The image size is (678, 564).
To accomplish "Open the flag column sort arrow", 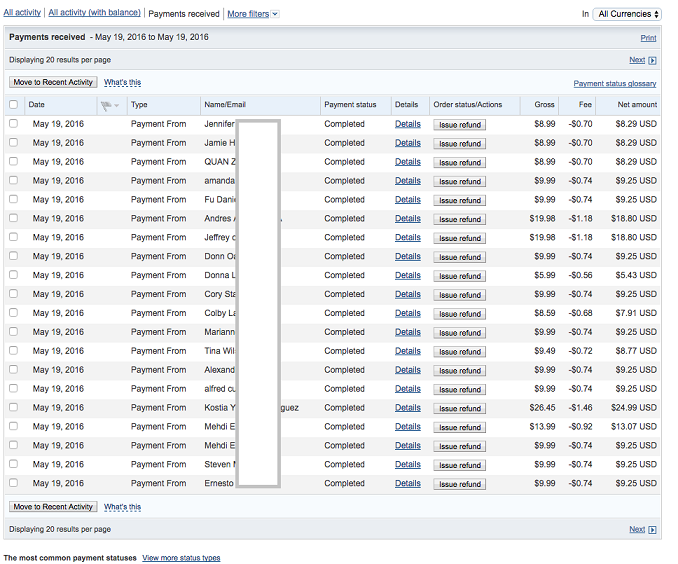I will (x=117, y=106).
